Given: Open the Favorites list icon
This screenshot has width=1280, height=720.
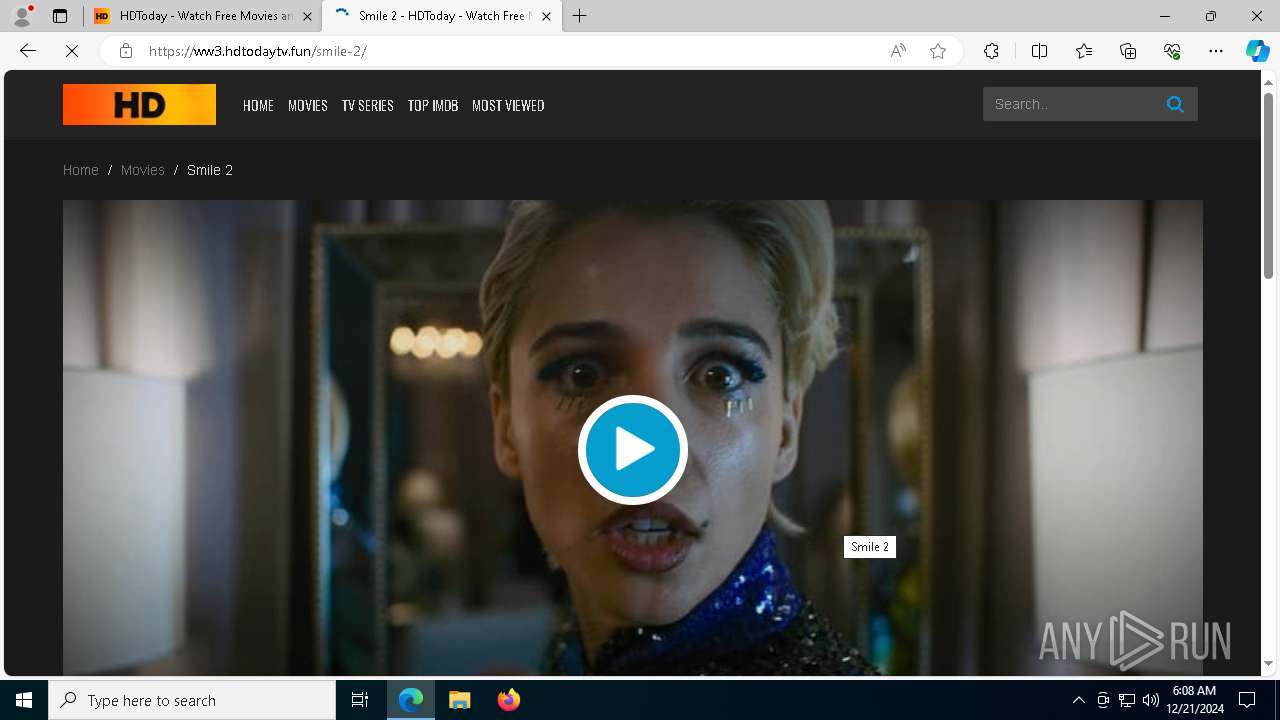Looking at the screenshot, I should [1084, 51].
